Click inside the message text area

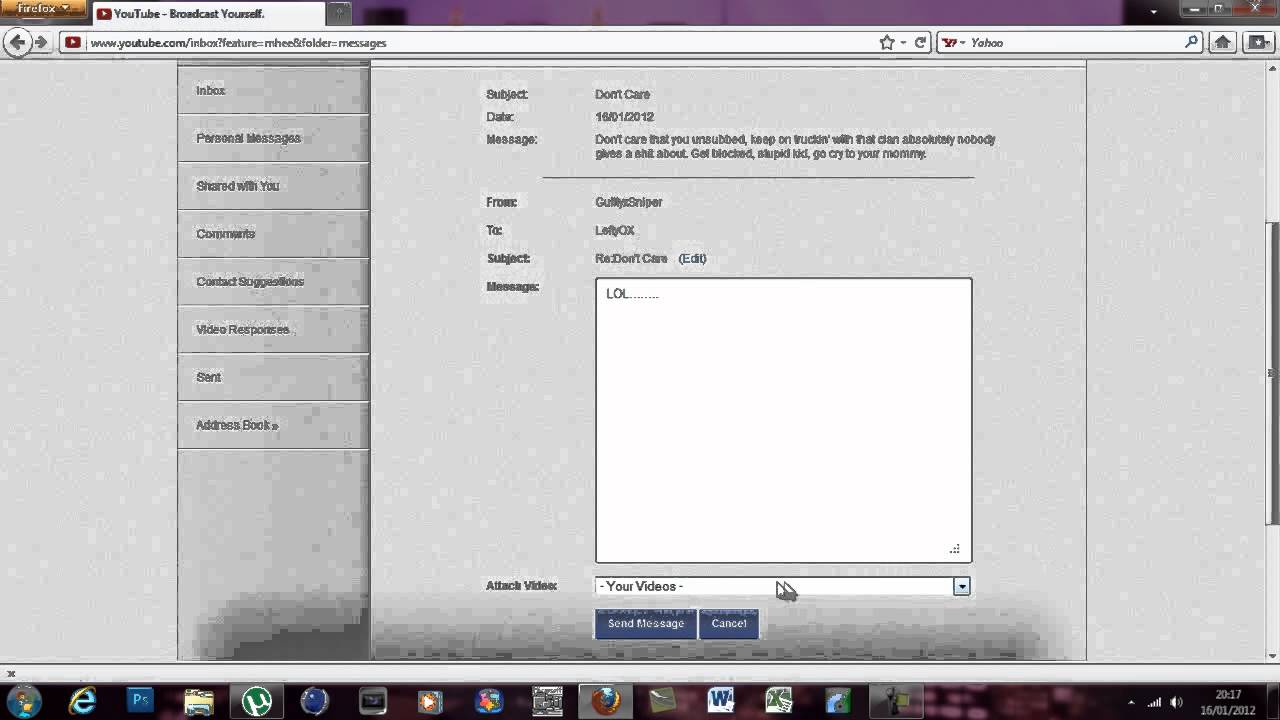click(x=783, y=420)
